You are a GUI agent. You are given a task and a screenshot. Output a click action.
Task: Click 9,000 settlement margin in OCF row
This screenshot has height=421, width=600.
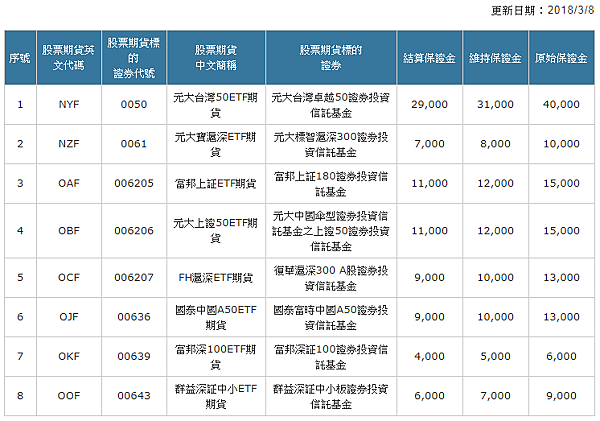(x=429, y=277)
